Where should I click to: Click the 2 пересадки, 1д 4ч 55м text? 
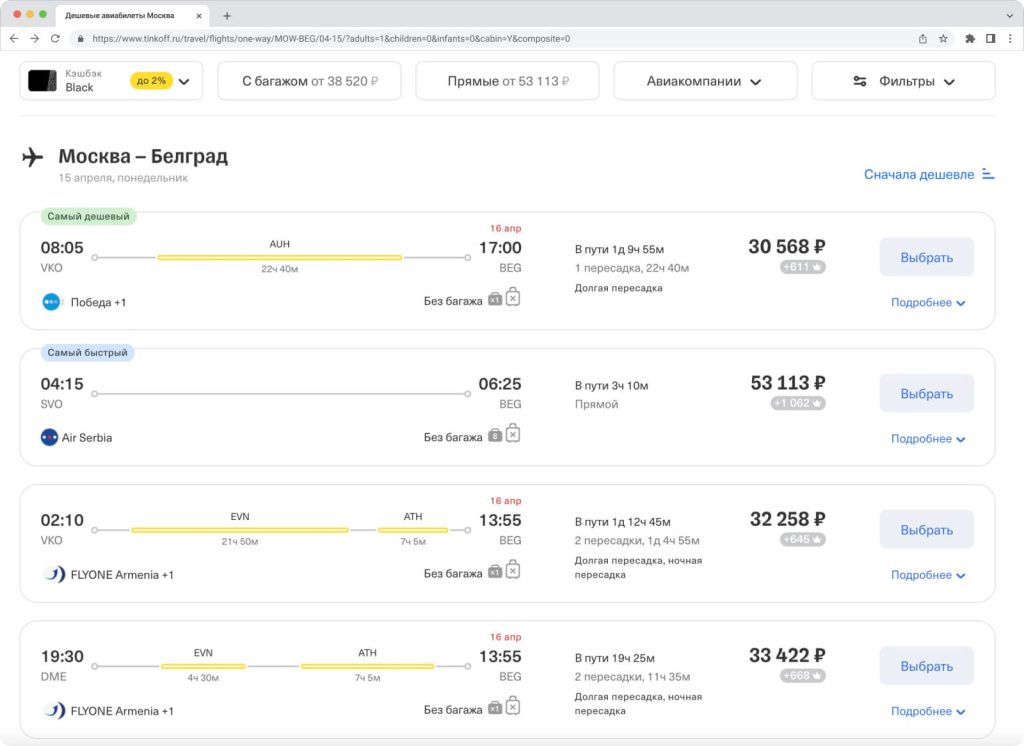(x=637, y=541)
